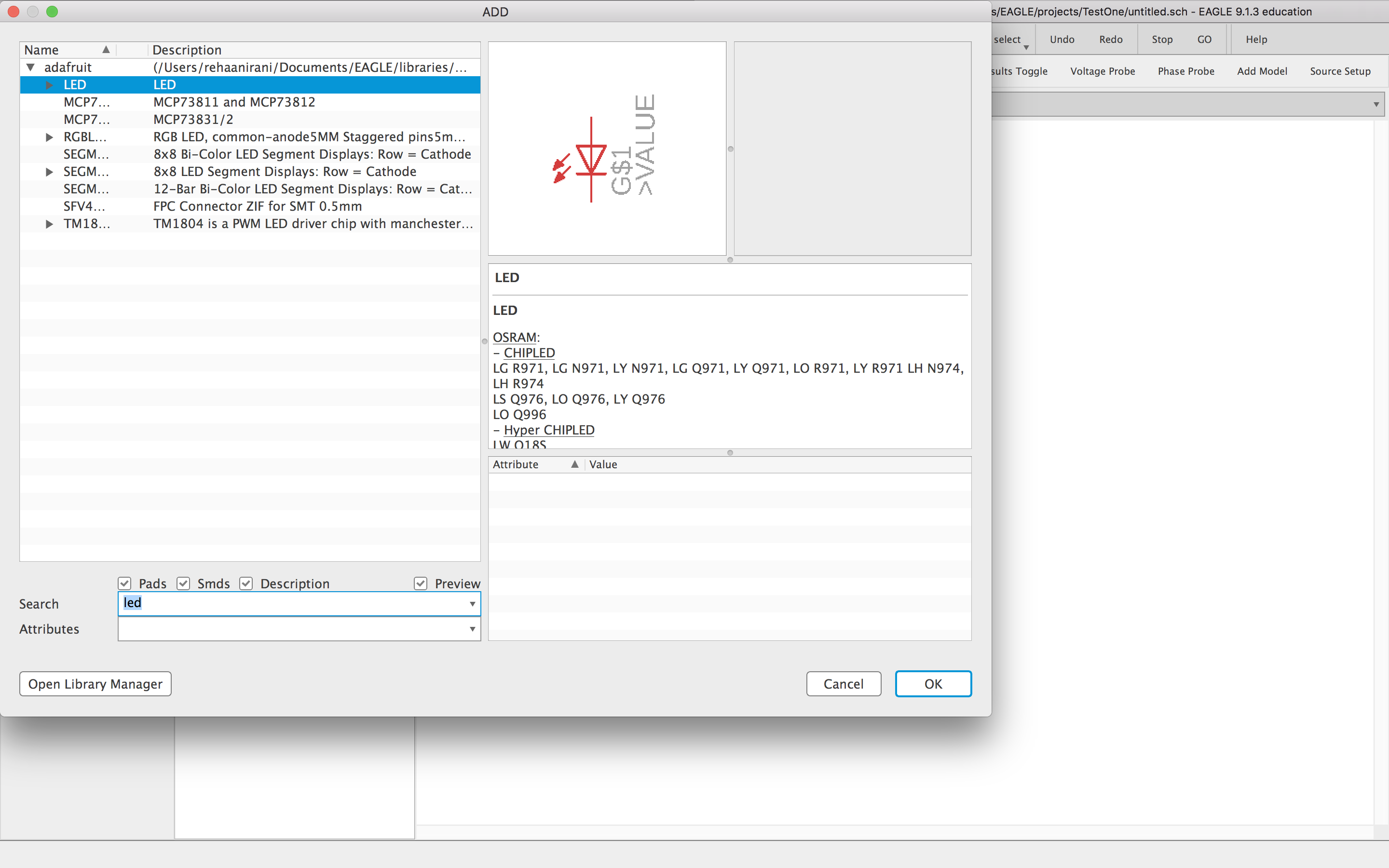
Task: Click Add Model in the toolbar
Action: click(1262, 70)
